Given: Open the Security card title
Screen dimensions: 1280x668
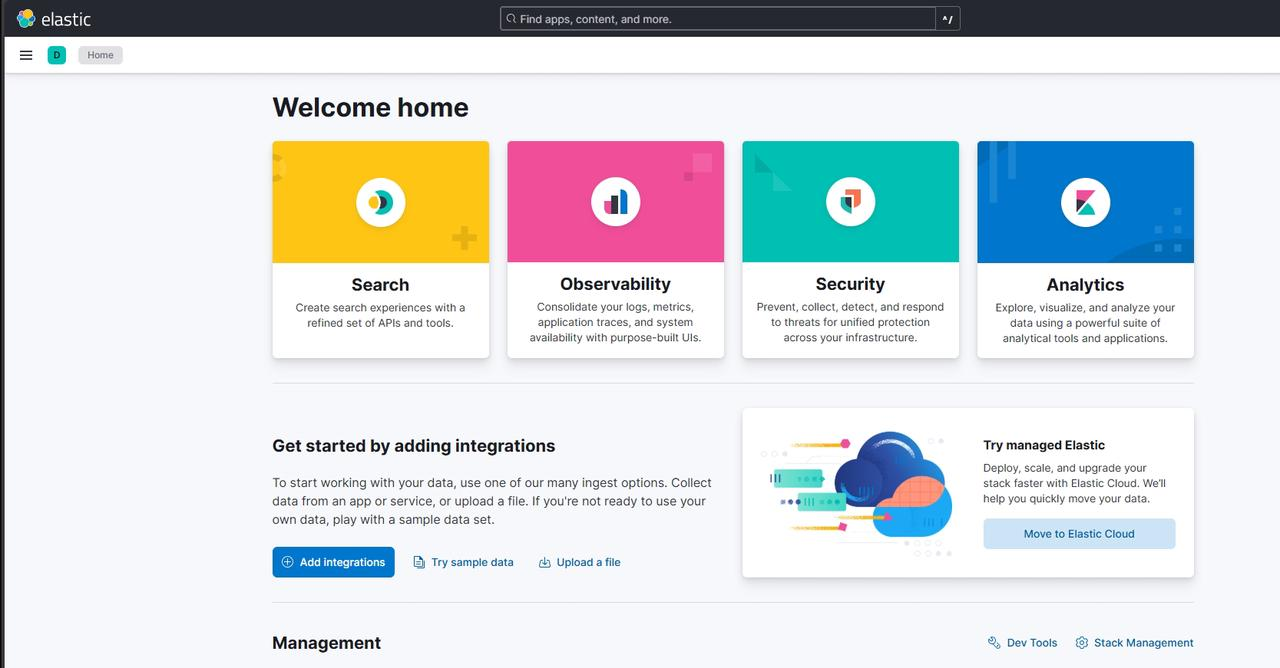Looking at the screenshot, I should (850, 284).
